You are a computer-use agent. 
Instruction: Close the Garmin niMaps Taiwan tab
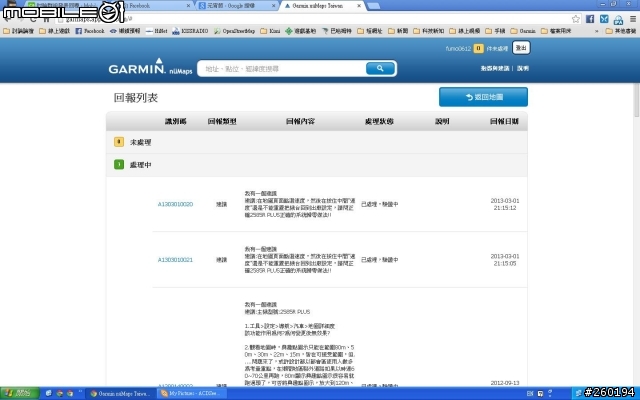(x=359, y=6)
